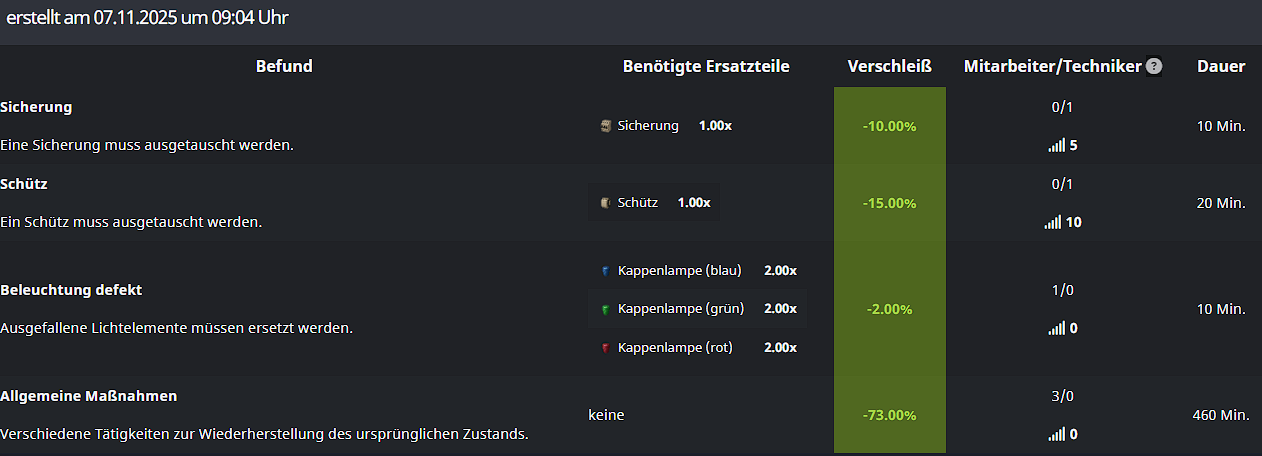
Task: Select the Befund column header
Action: click(284, 67)
